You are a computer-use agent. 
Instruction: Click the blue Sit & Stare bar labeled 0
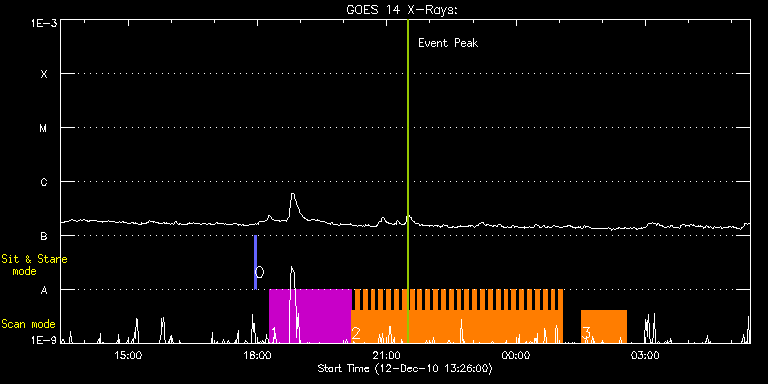[x=255, y=262]
